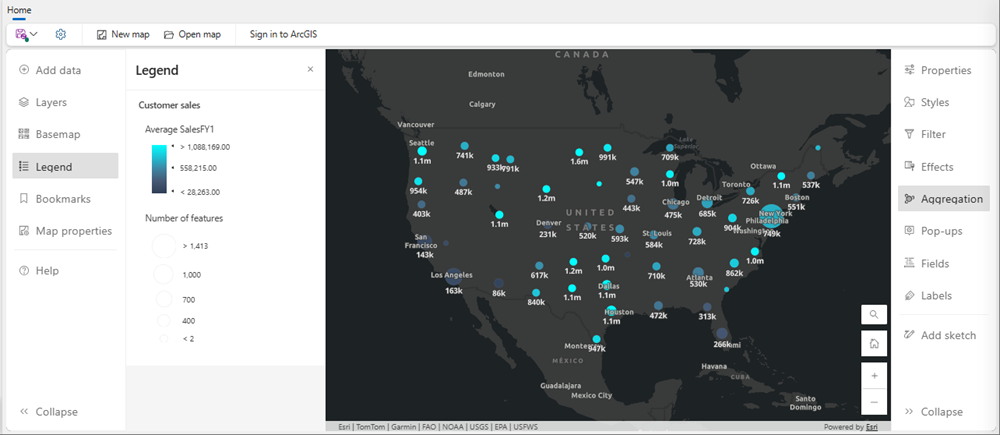The image size is (1000, 435).
Task: Click the Los Angeles 163k cluster
Action: click(453, 276)
